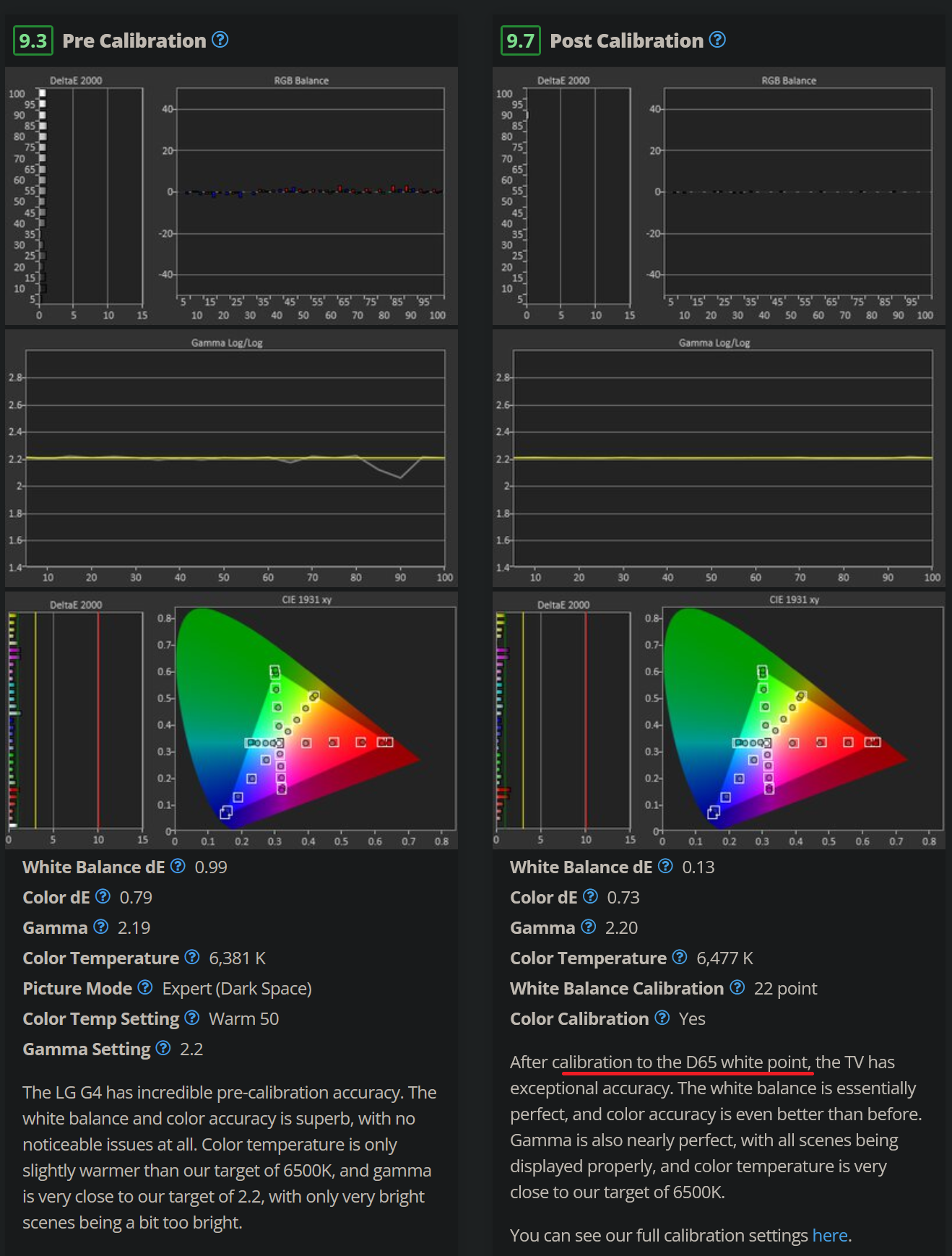The height and width of the screenshot is (1256, 952).
Task: Open help icon next to Post Calibration
Action: [x=717, y=40]
